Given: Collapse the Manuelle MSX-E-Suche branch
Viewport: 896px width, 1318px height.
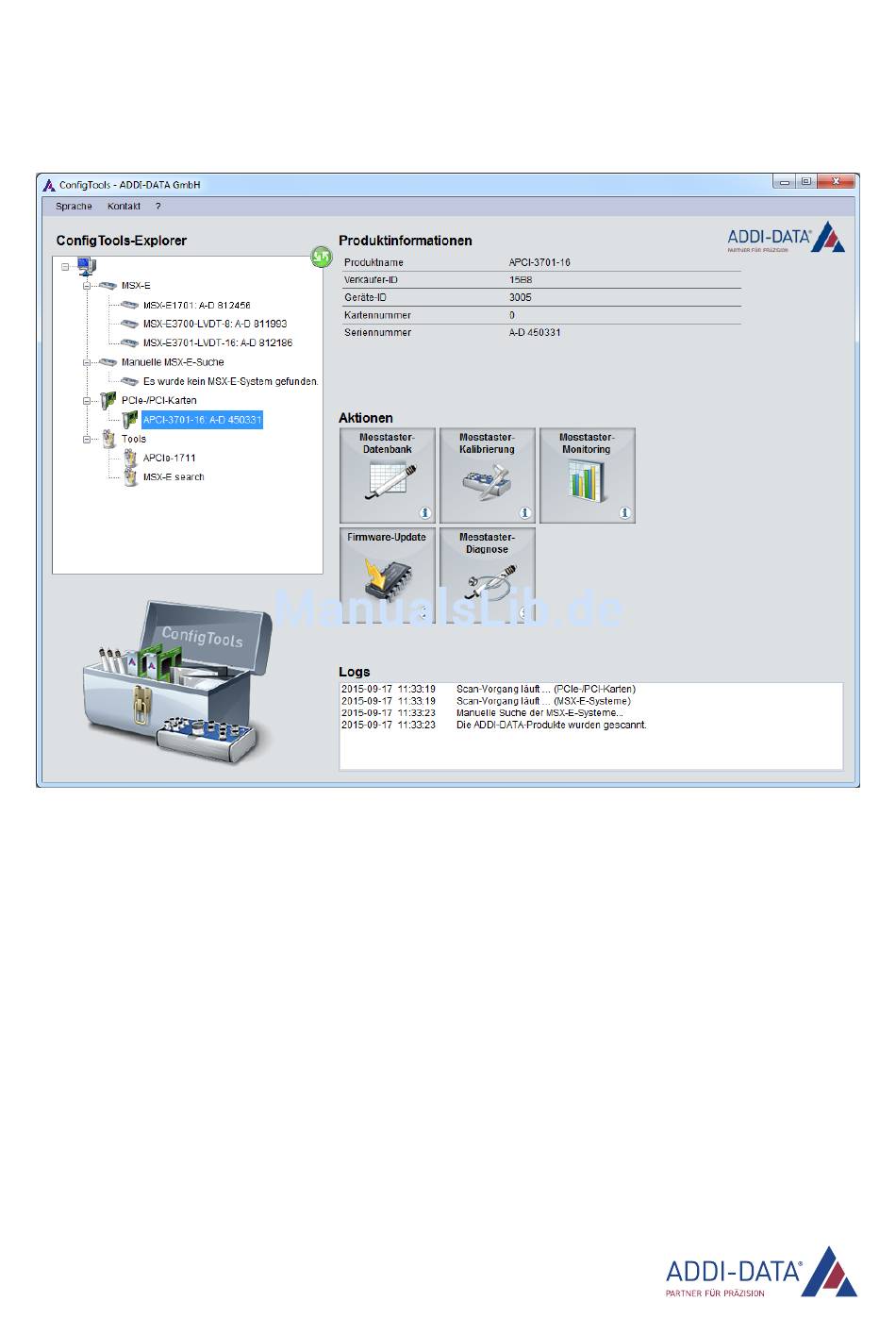Looking at the screenshot, I should [x=87, y=362].
